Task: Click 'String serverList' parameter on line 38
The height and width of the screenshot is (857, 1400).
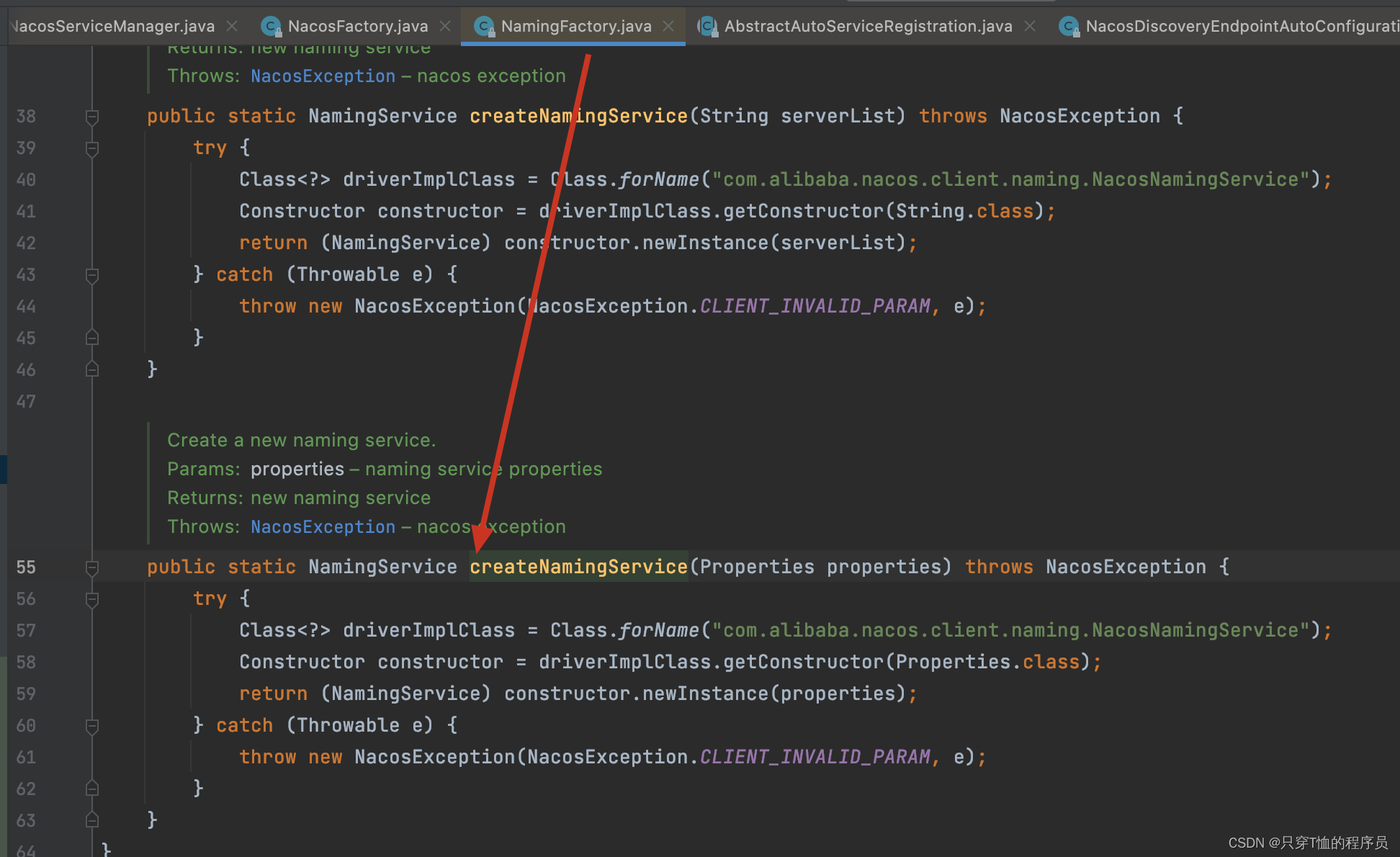Action: [x=797, y=116]
